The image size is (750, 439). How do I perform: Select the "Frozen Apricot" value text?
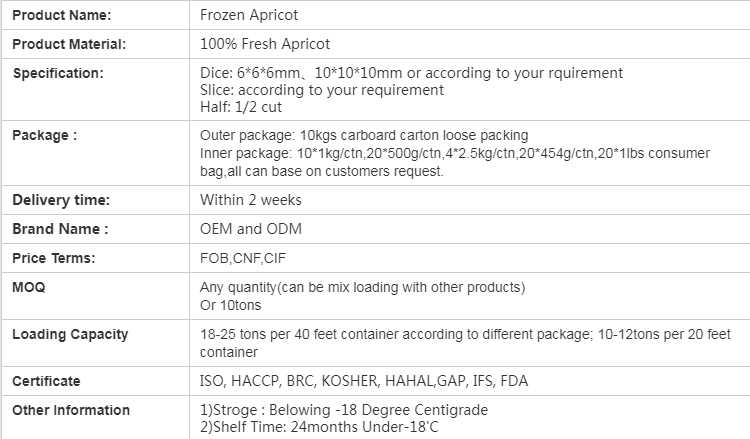249,16
